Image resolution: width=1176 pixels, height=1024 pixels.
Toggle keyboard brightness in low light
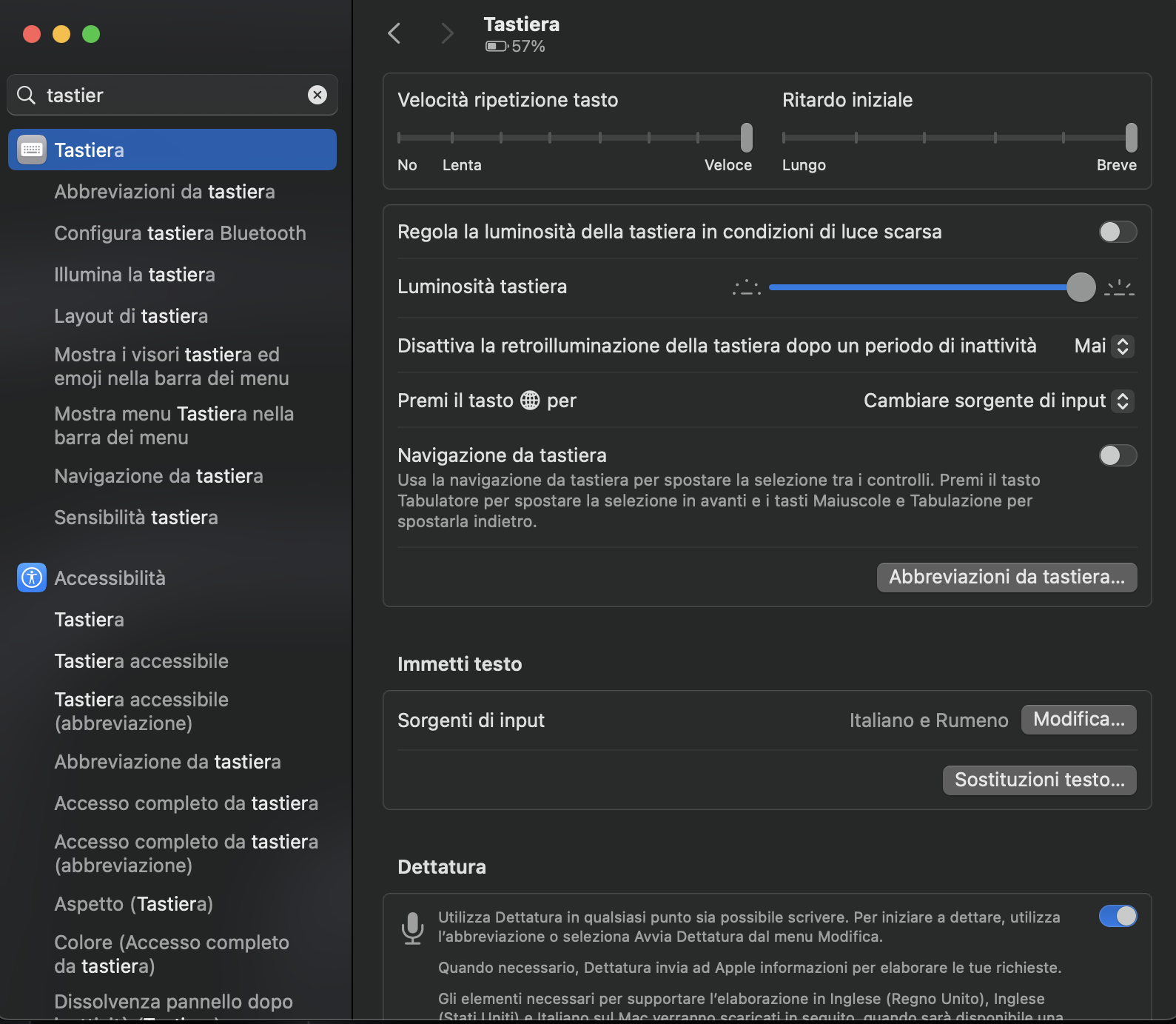click(x=1118, y=232)
